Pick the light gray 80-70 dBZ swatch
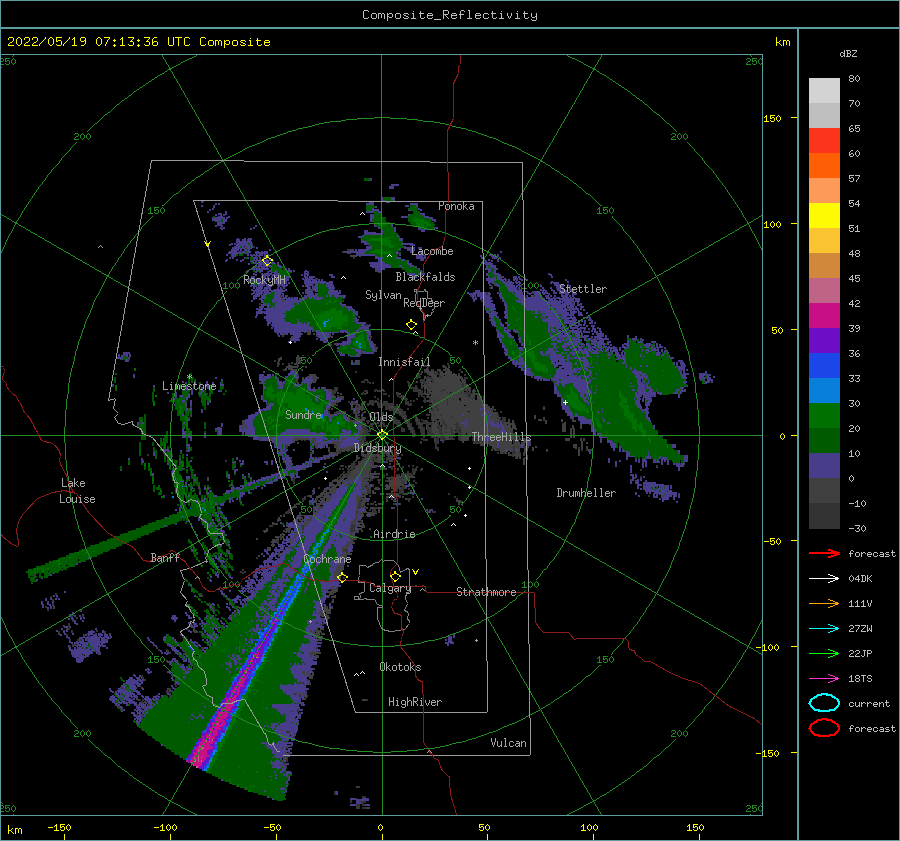 [x=824, y=91]
